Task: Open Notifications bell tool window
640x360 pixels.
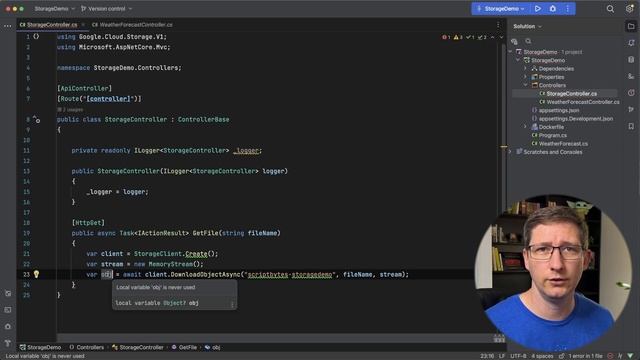Action: pos(631,43)
